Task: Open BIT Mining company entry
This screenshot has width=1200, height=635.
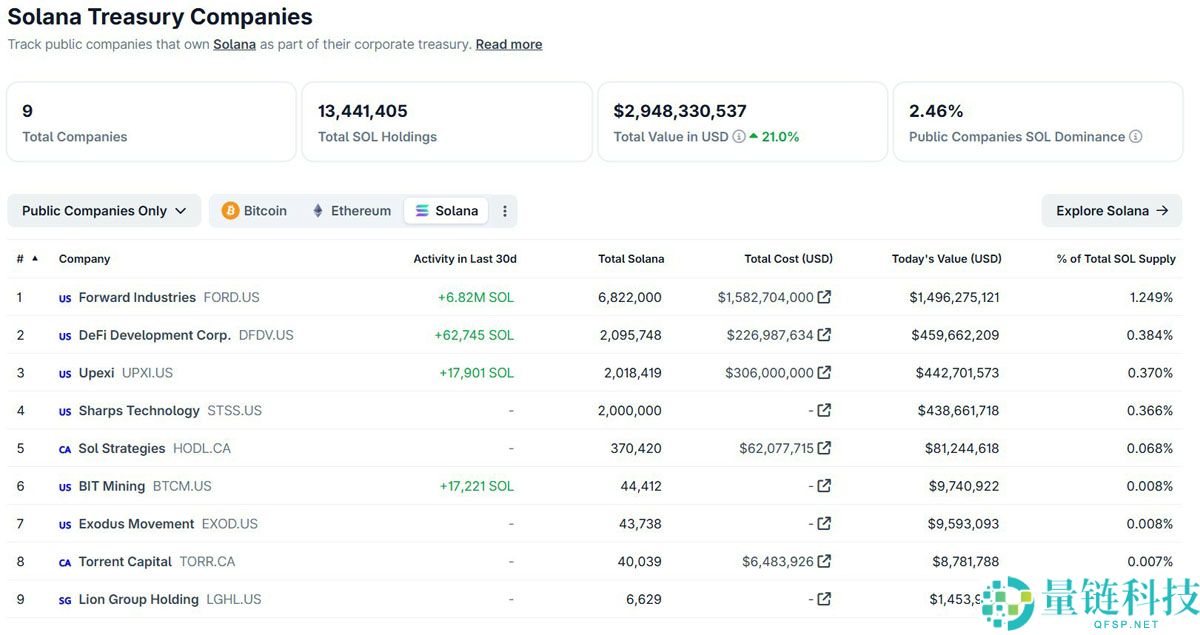Action: coord(112,486)
